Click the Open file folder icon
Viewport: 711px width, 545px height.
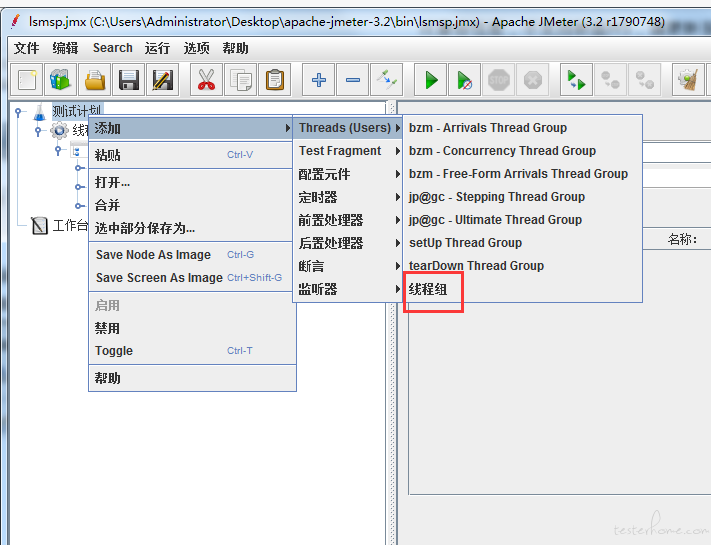pos(94,80)
